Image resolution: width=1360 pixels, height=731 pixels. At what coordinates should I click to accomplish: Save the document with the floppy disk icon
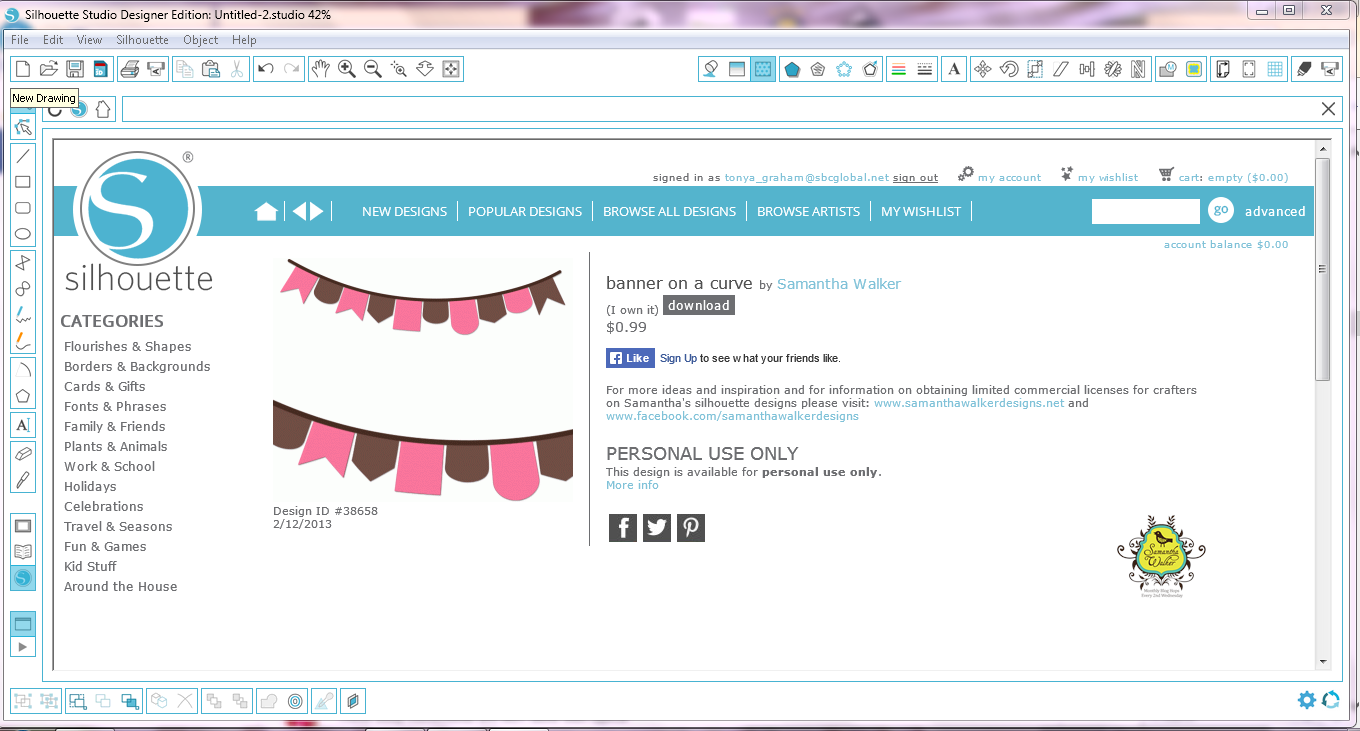74,69
